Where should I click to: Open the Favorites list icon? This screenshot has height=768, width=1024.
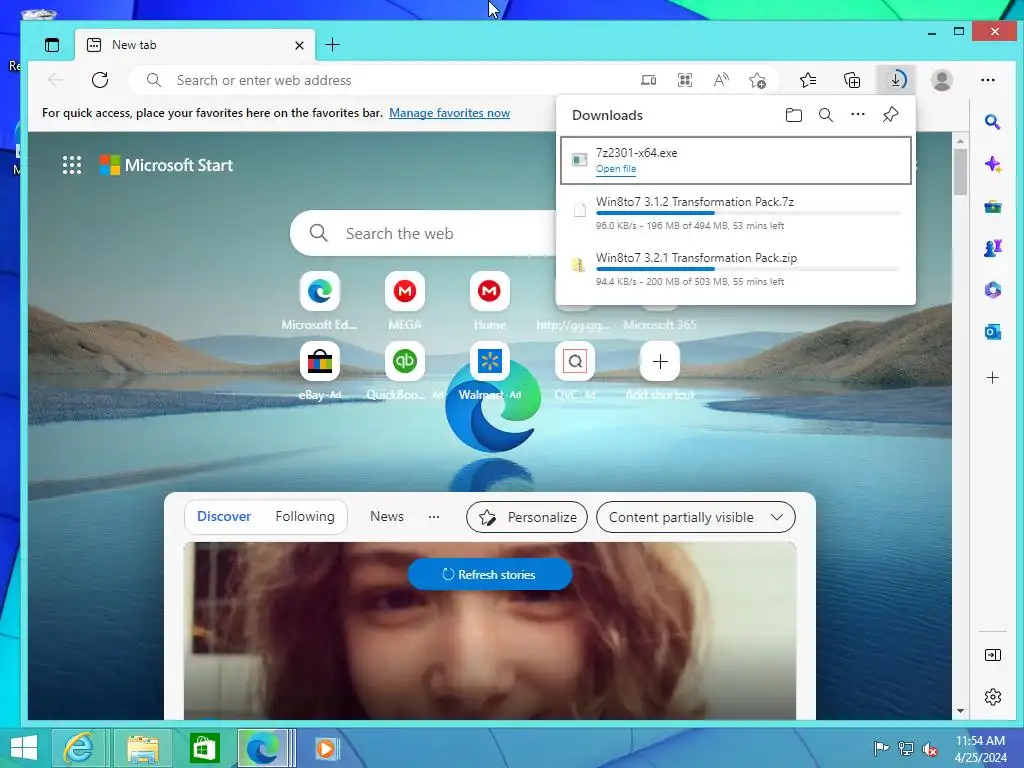coord(808,80)
